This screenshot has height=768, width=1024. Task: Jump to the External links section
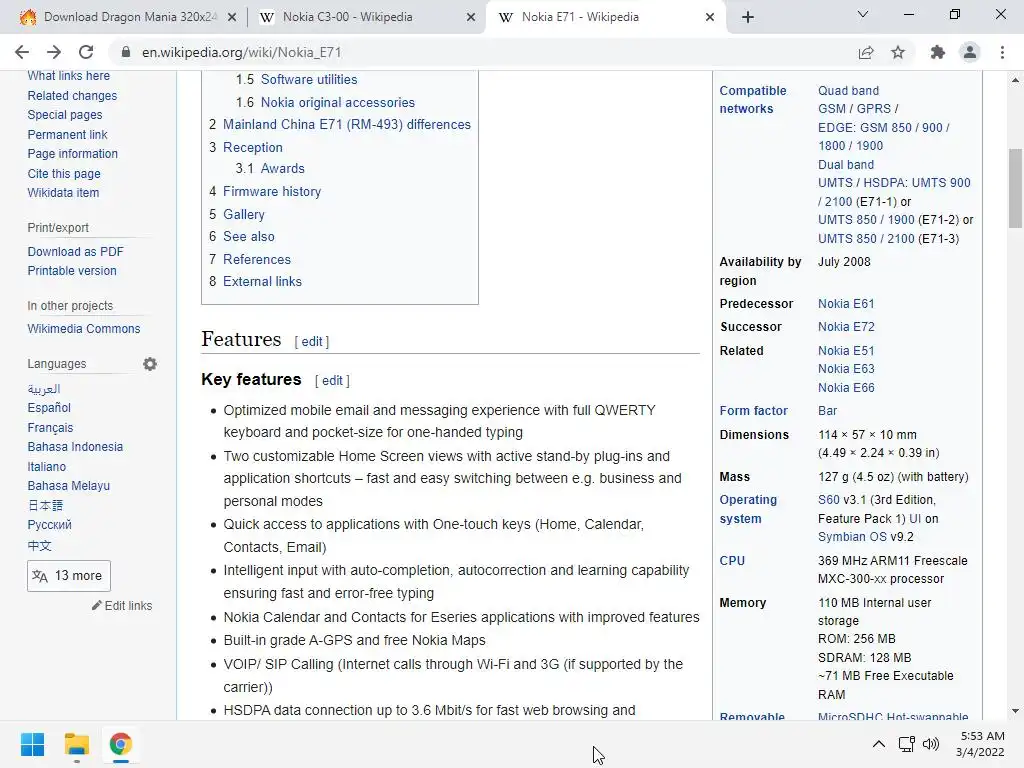coord(263,281)
